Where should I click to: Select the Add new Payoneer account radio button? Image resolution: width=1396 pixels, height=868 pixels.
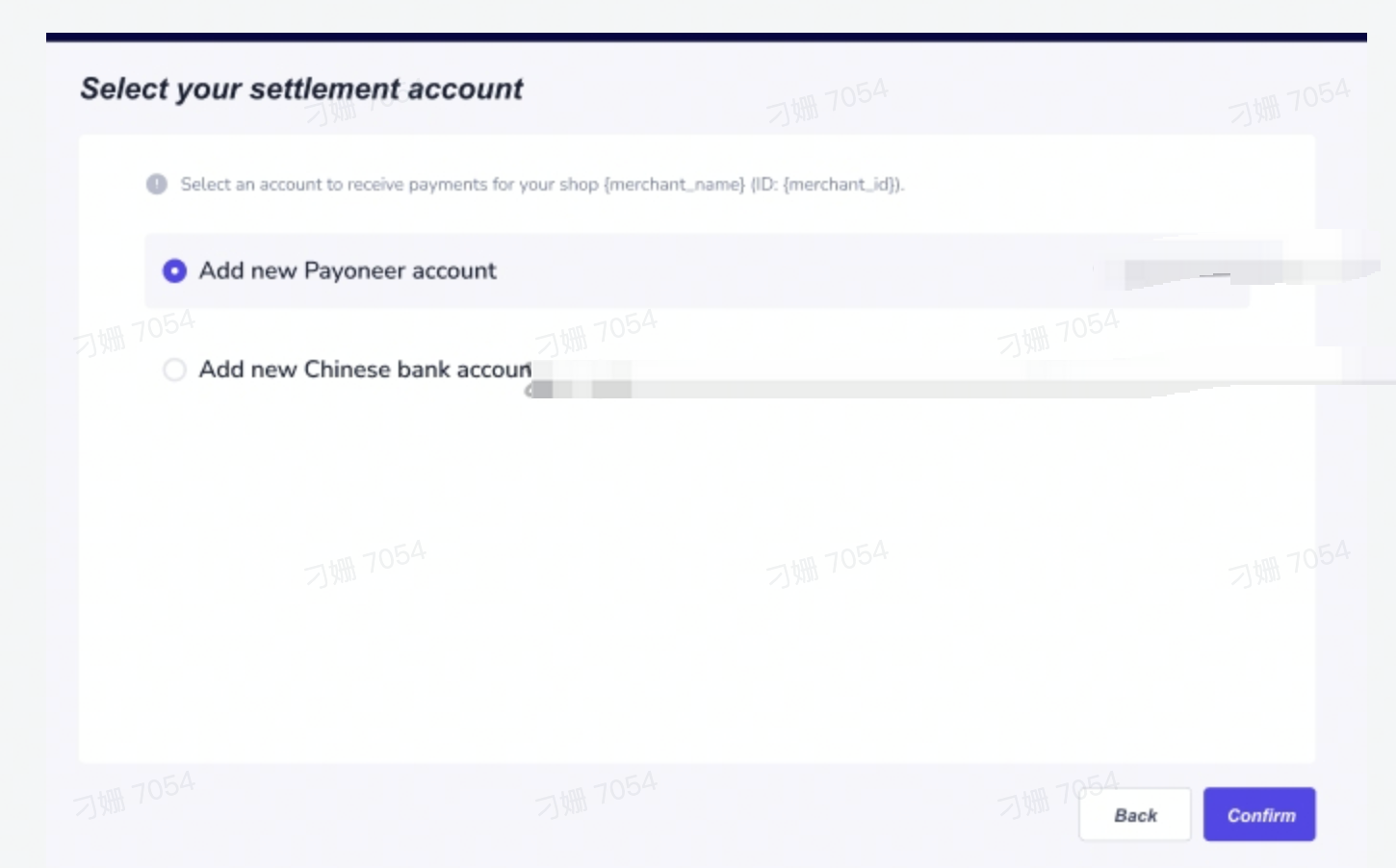[174, 271]
